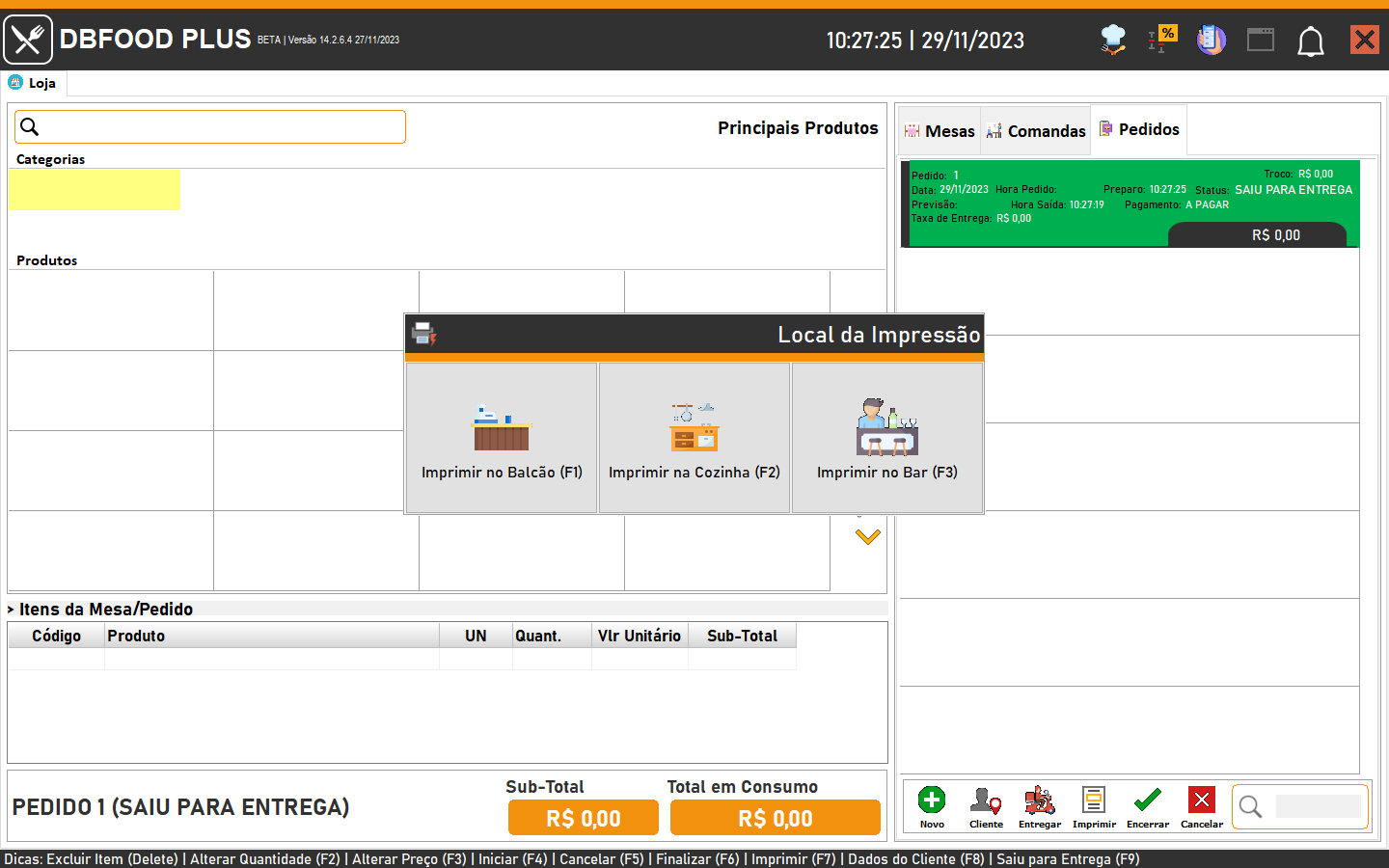Click the red Cancelar X icon
Screen dimensions: 1389x868
point(1202,806)
